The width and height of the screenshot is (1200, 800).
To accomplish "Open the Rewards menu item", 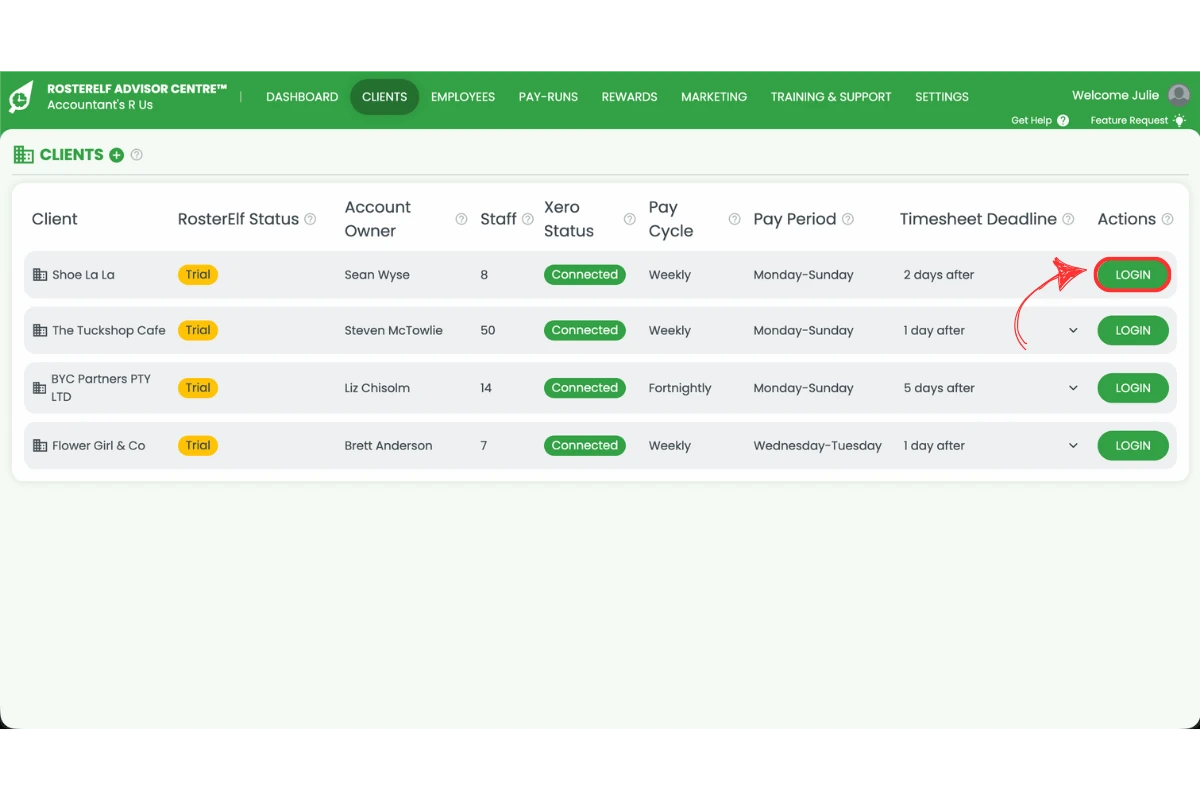I will tap(629, 97).
